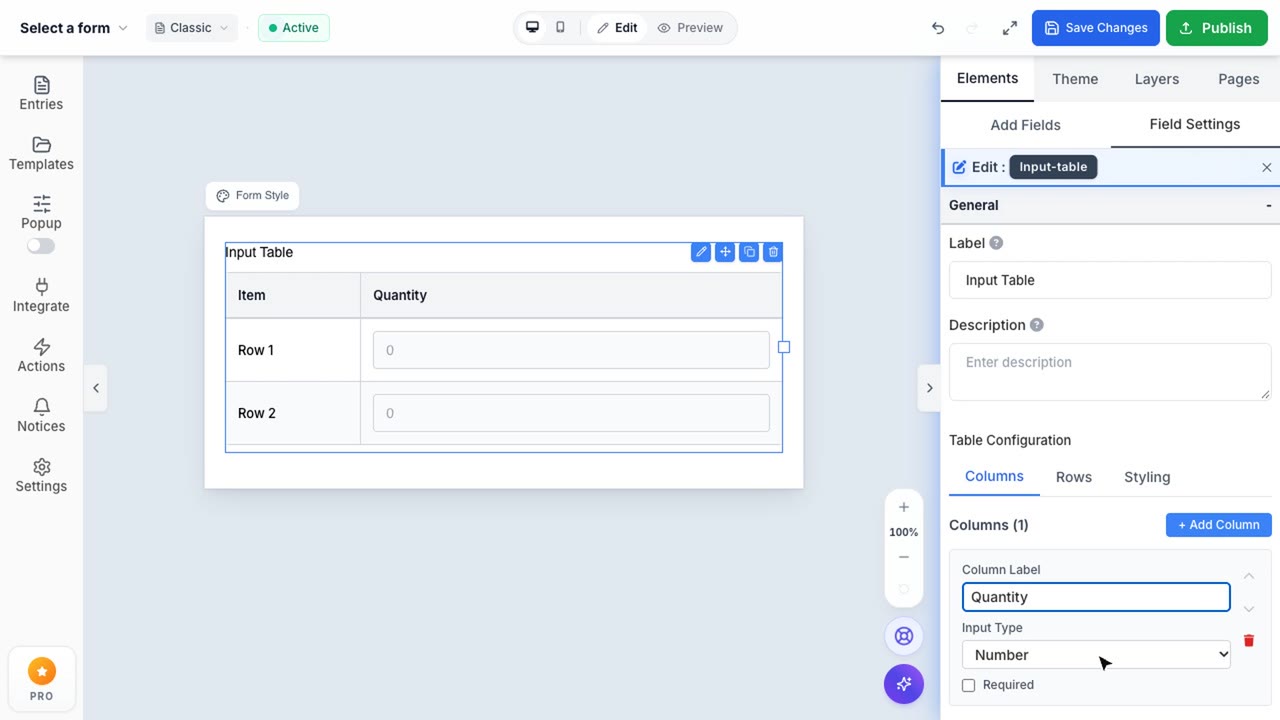Undo the last change
Viewport: 1280px width, 720px height.
[x=938, y=28]
